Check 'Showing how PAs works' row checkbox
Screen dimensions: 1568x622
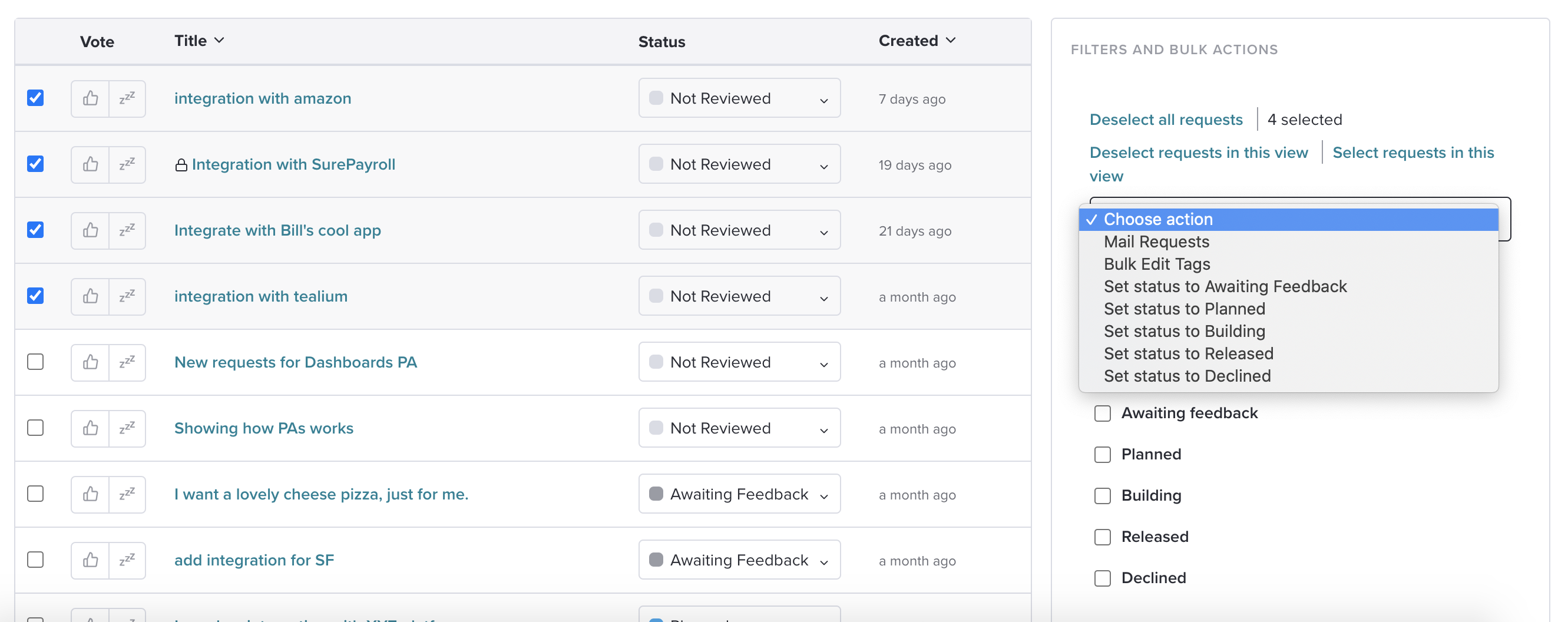click(x=35, y=428)
